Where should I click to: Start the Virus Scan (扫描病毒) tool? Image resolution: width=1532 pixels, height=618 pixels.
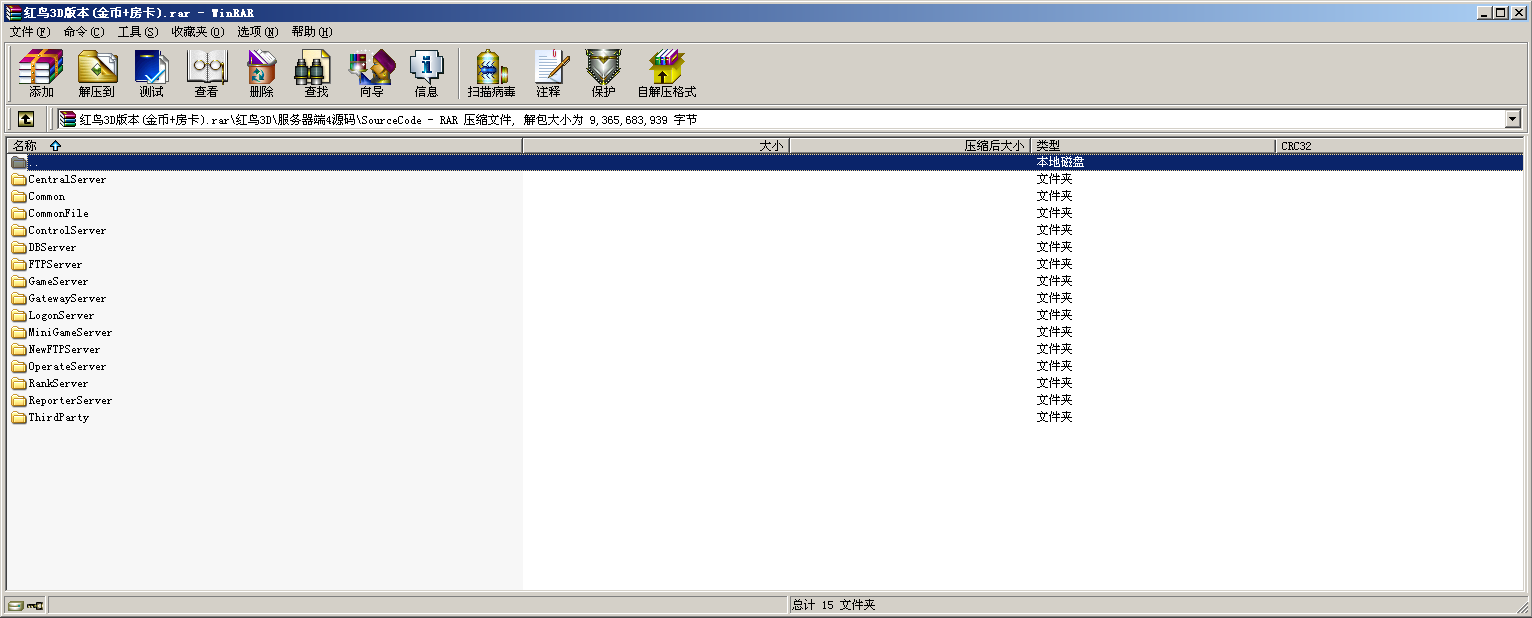[x=491, y=74]
